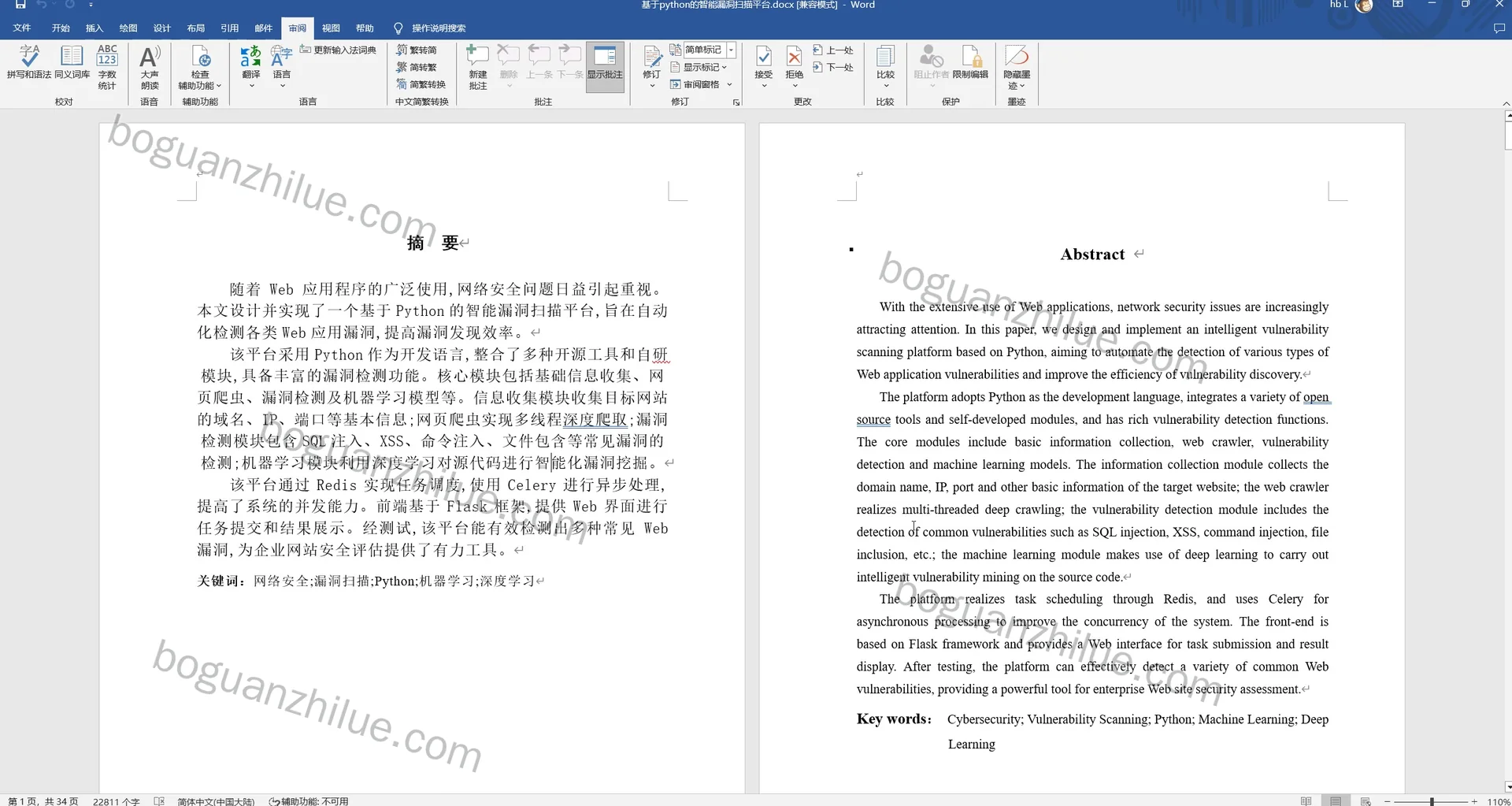Screen dimensions: 1512x806
Task: Collapse the ribbon with the chevron
Action: [x=1506, y=103]
